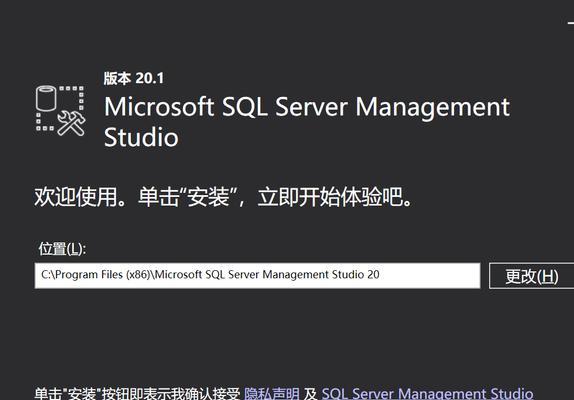574x400 pixels.
Task: Click the 更改(H) change location button
Action: 532,276
